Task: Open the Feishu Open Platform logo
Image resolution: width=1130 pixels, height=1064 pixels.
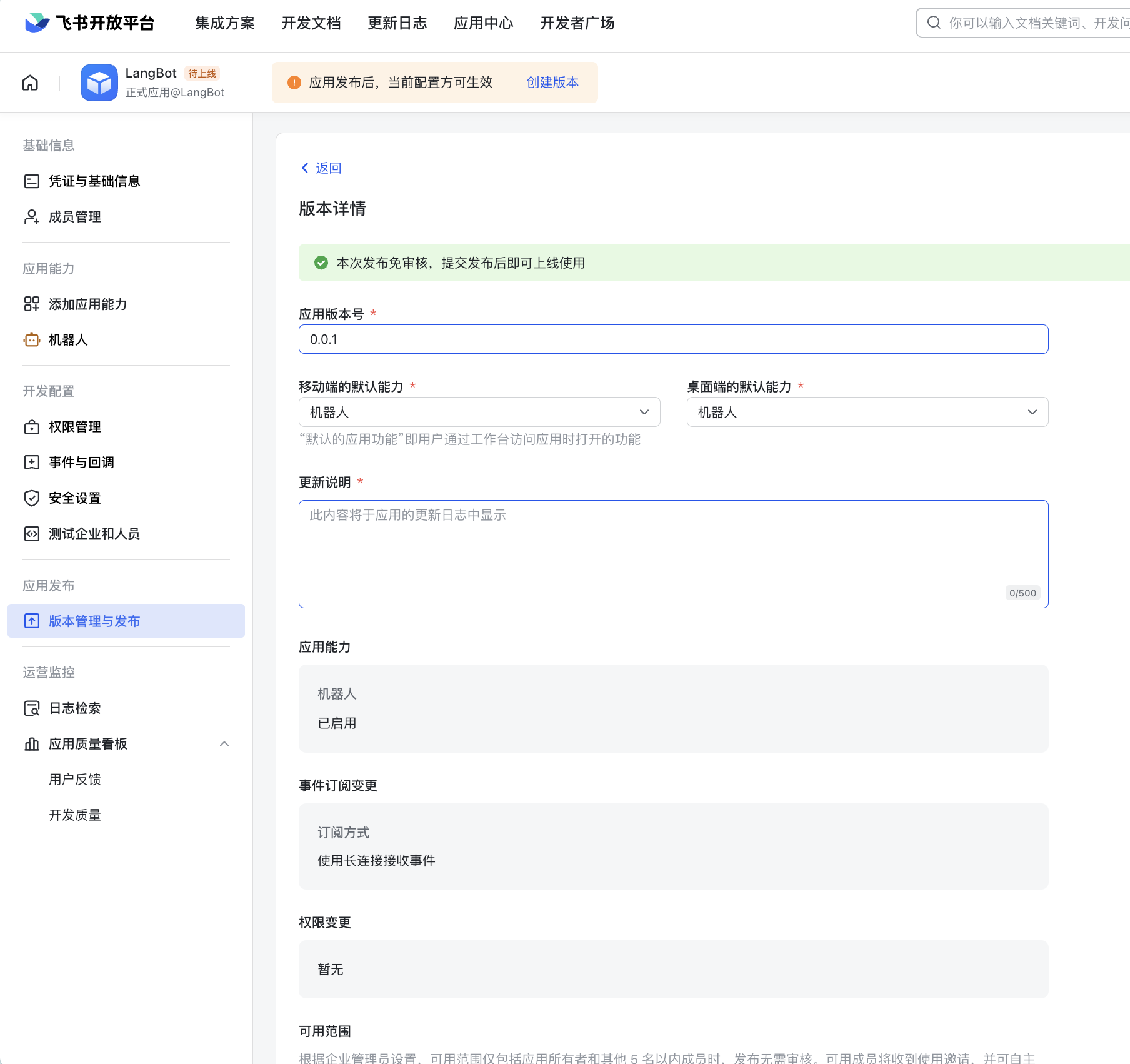Action: click(x=89, y=23)
